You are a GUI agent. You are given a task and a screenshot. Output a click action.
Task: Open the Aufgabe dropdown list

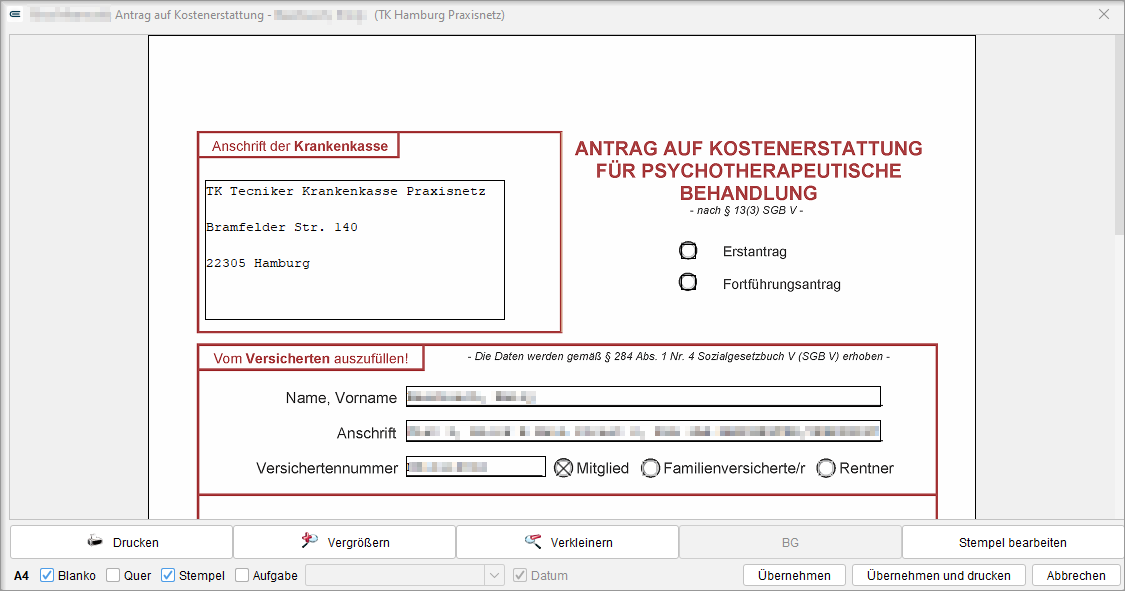click(x=494, y=575)
